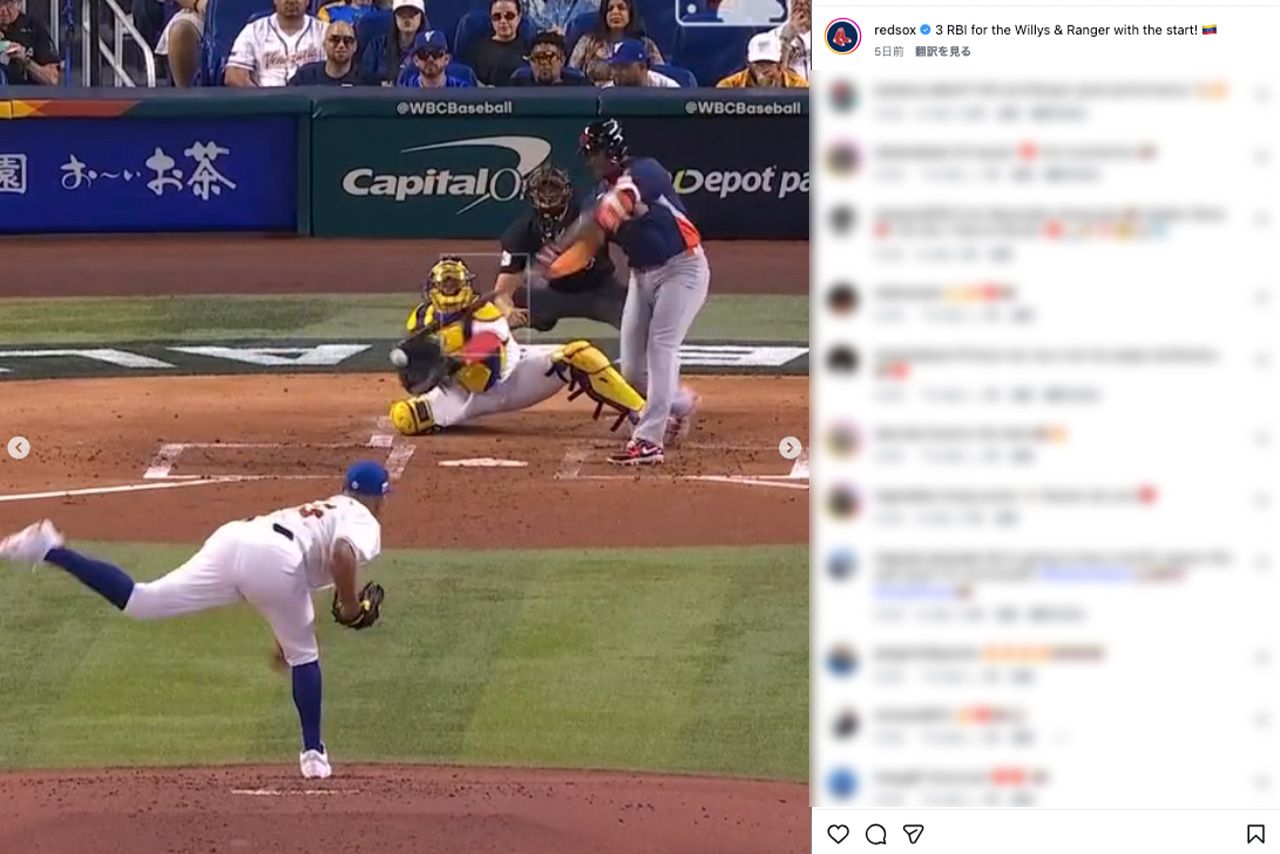Click the redsox username link
1280x854 pixels.
click(895, 30)
